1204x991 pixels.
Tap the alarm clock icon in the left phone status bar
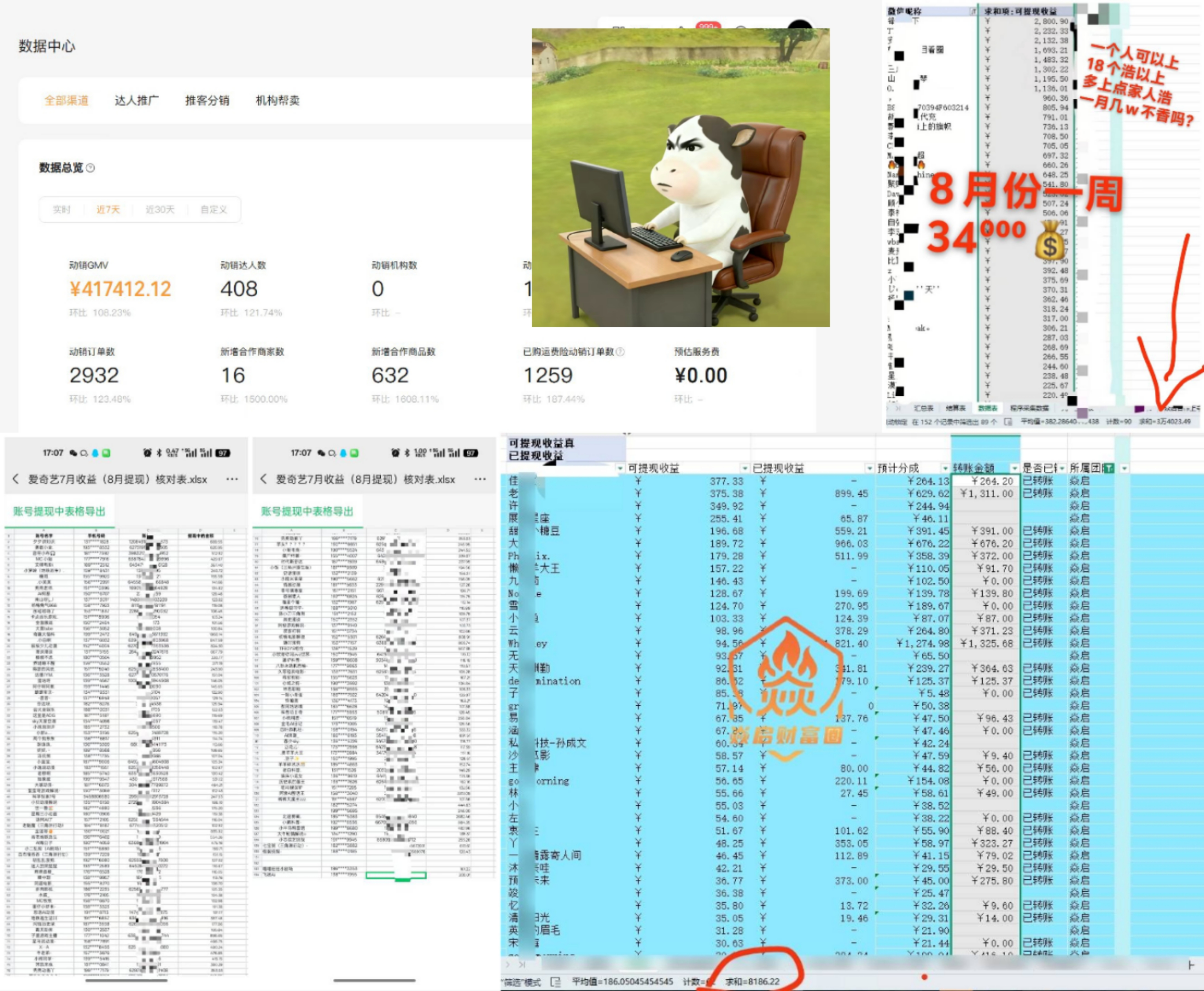[147, 453]
